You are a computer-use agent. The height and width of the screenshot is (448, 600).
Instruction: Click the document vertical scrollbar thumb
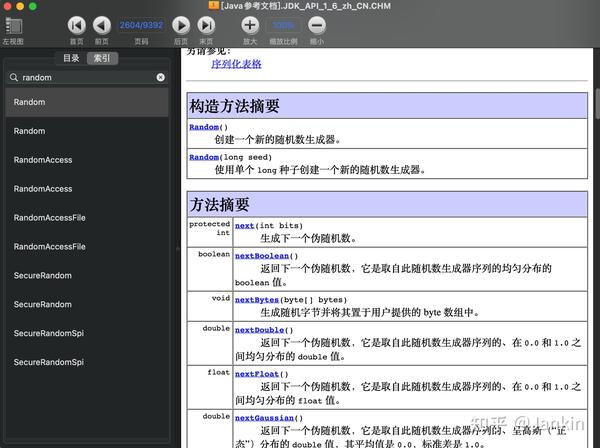597,104
